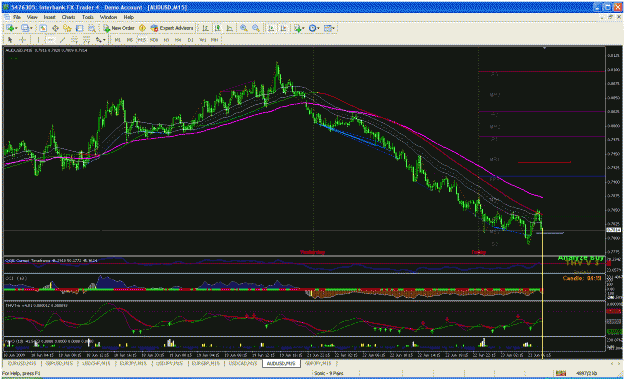Select the Cursor pointer tool
Image resolution: width=625 pixels, height=379 pixels.
click(10, 40)
